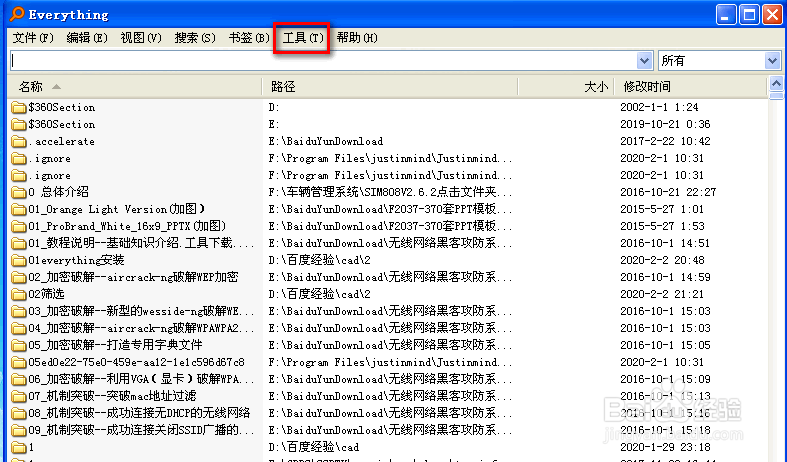Viewport: 787px width, 462px height.
Task: Select folder icon of $360Section on E:
Action: (19, 125)
